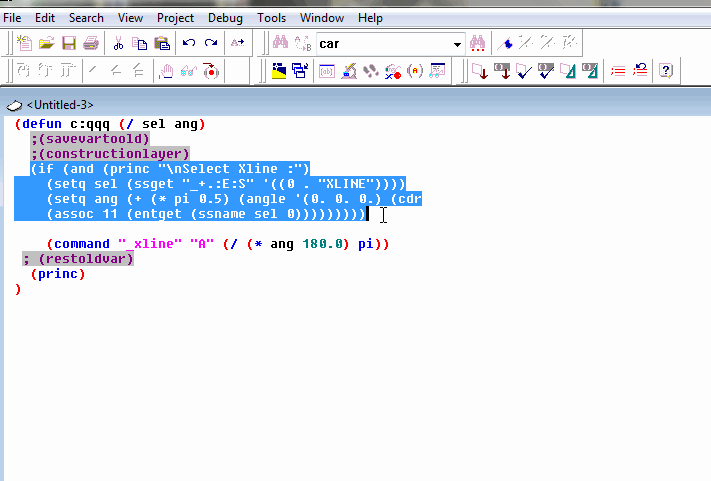Create a new file with the New File icon
Image resolution: width=711 pixels, height=481 pixels.
click(24, 43)
